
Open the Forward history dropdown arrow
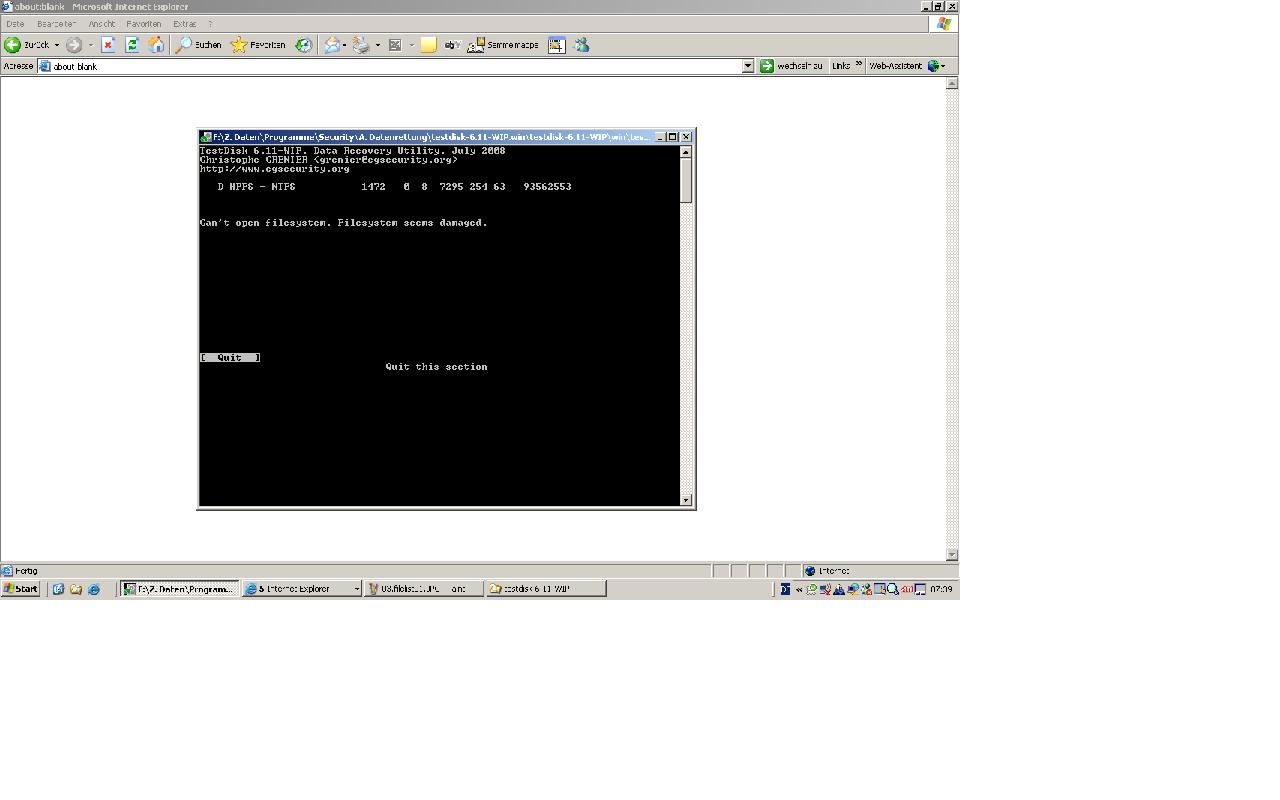pyautogui.click(x=90, y=45)
